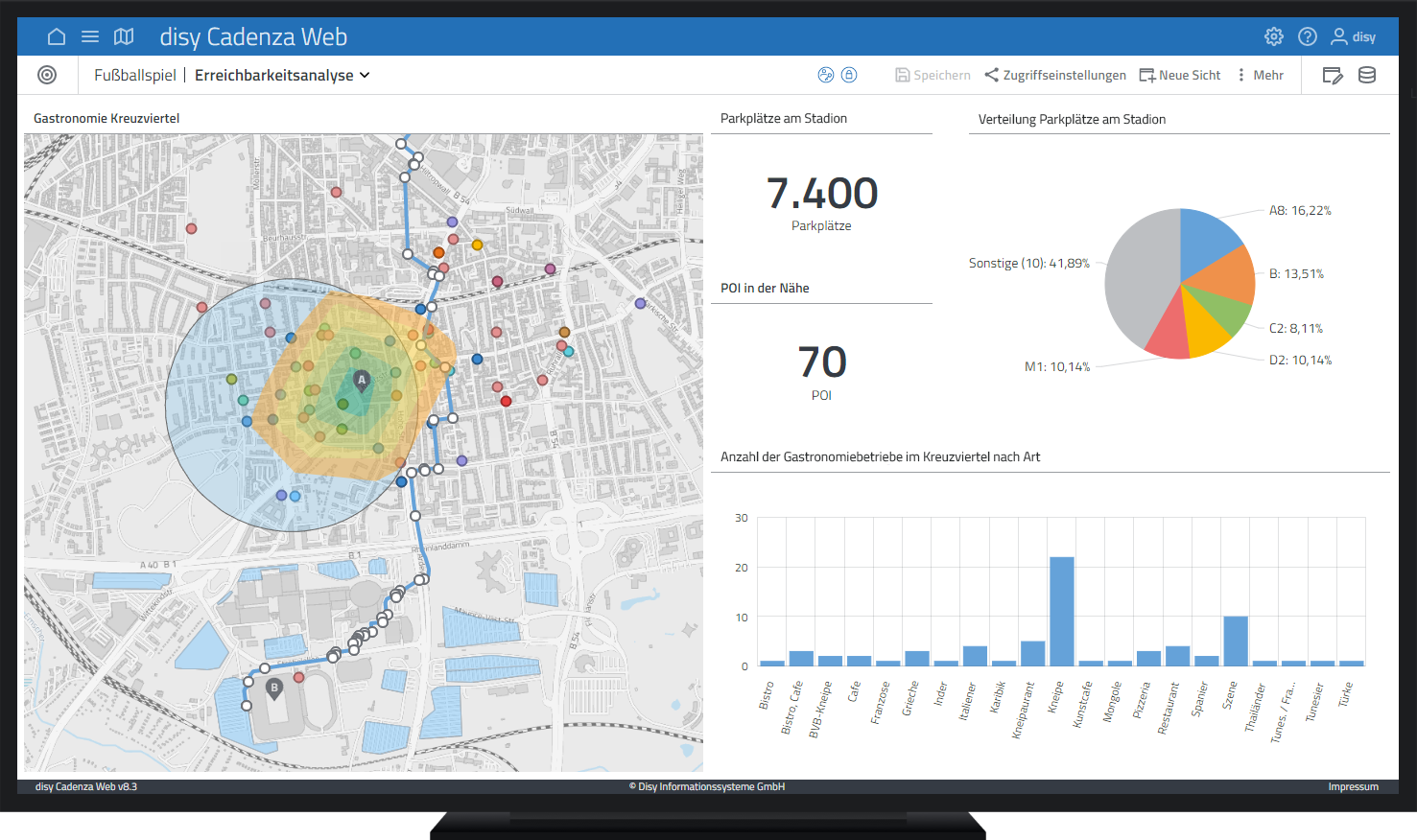Click the Fußballspiel breadcrumb
Image resolution: width=1417 pixels, height=840 pixels.
tap(134, 75)
